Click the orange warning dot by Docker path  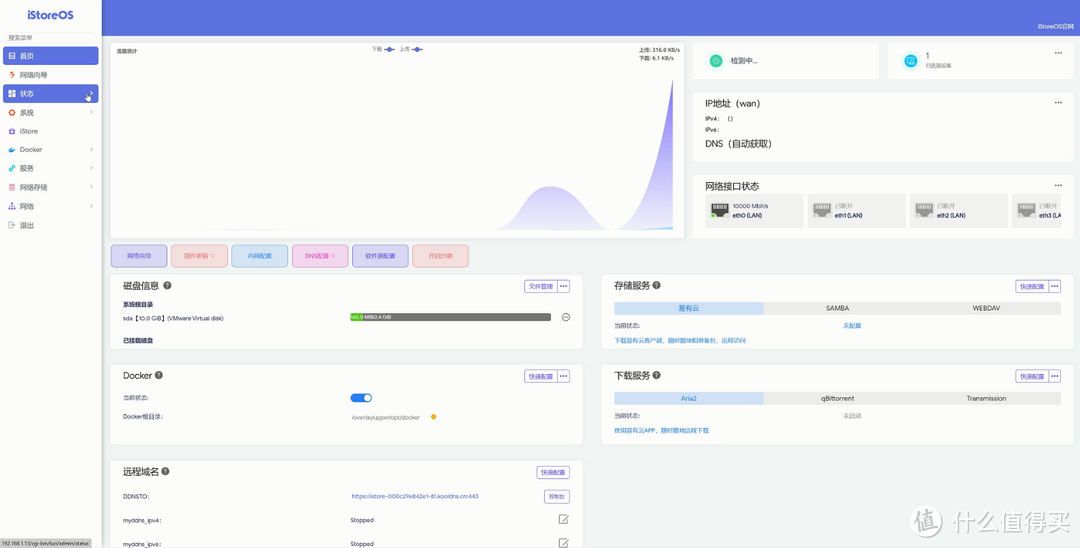click(x=433, y=417)
